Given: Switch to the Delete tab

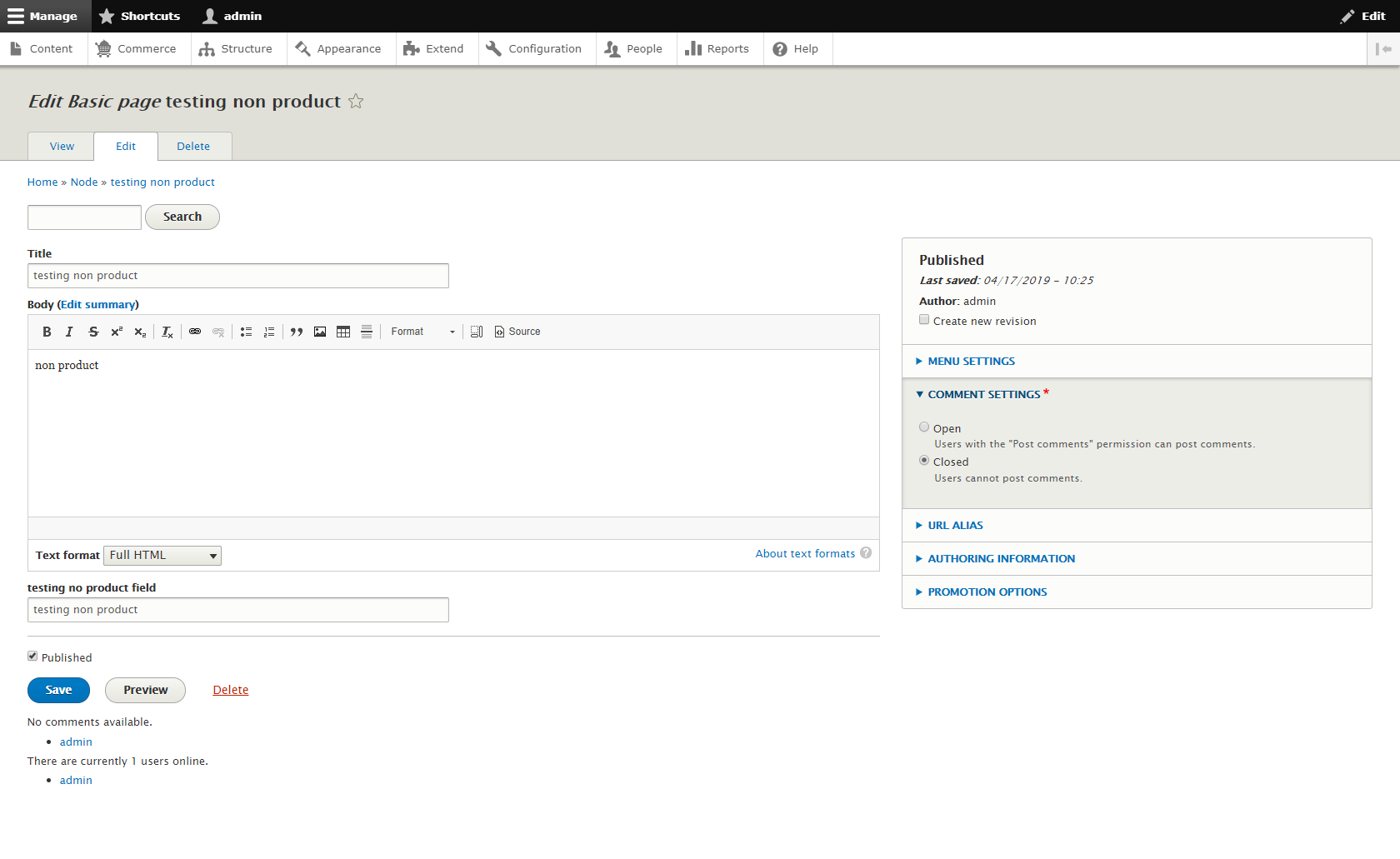Looking at the screenshot, I should 193,146.
